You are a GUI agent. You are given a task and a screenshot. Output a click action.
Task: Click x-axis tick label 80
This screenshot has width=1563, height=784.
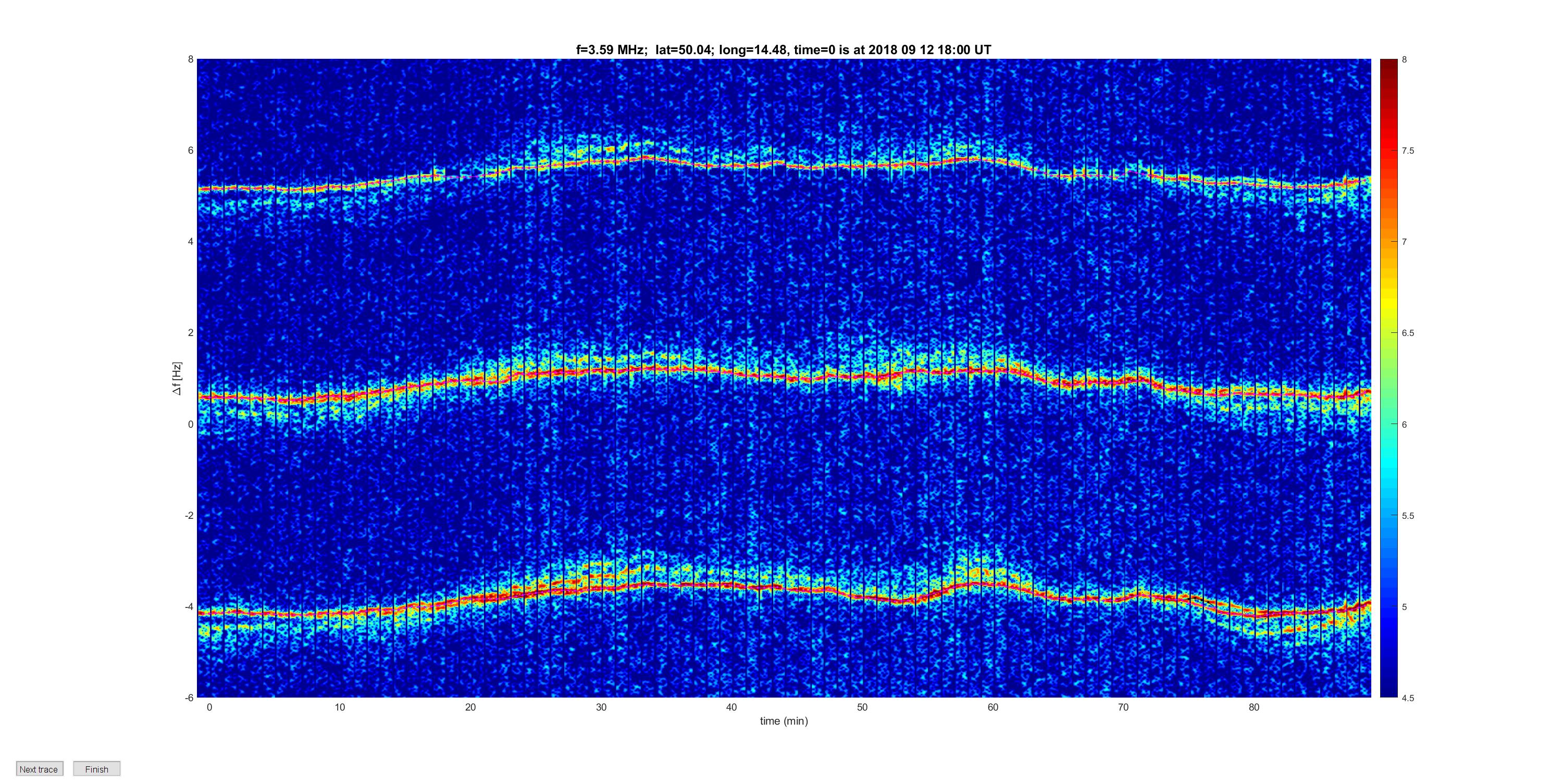pos(1254,707)
